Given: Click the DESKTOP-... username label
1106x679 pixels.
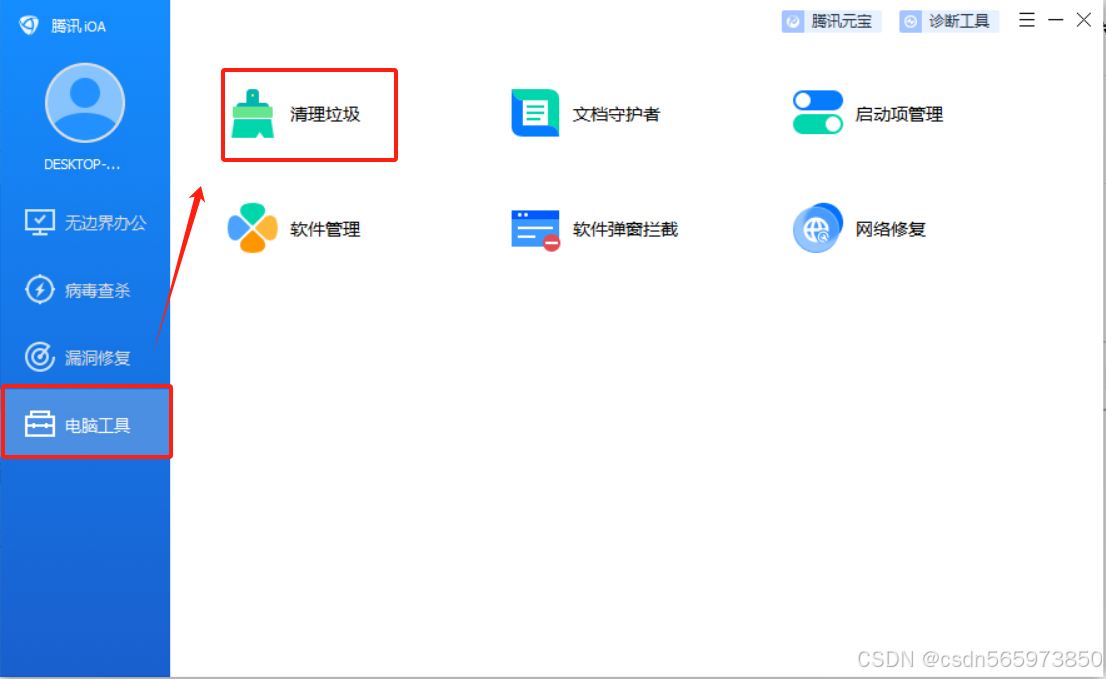Looking at the screenshot, I should click(x=84, y=164).
